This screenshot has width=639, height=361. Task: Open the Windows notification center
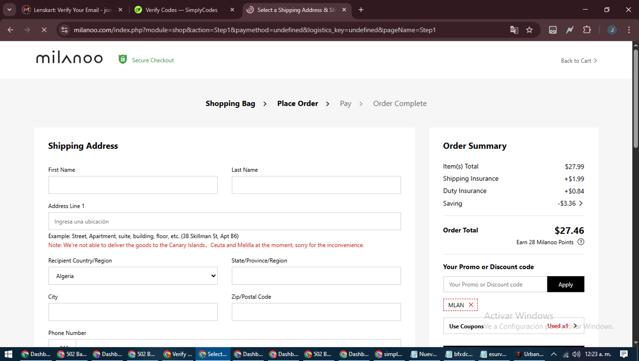[624, 354]
